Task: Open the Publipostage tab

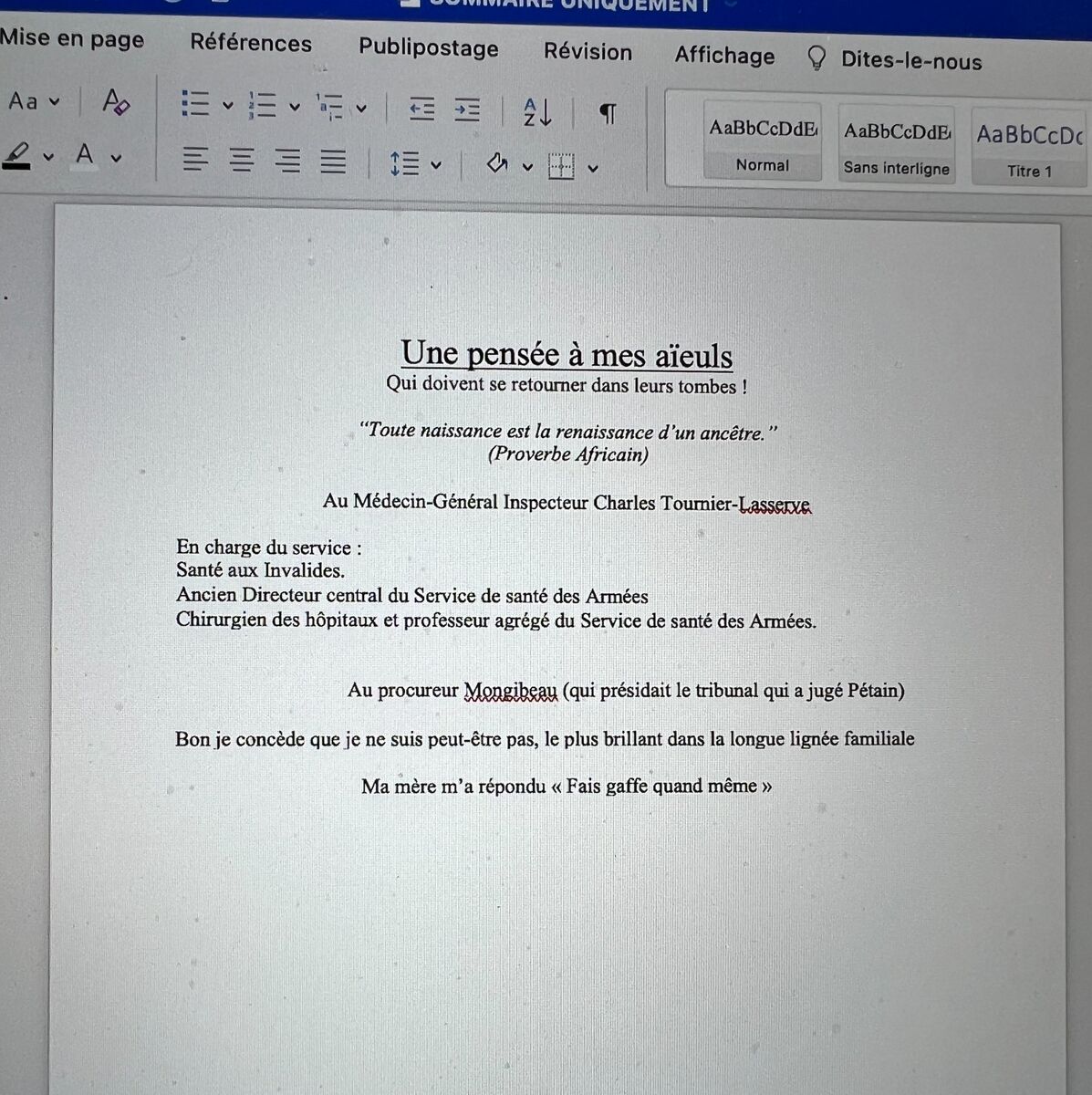Action: [428, 48]
